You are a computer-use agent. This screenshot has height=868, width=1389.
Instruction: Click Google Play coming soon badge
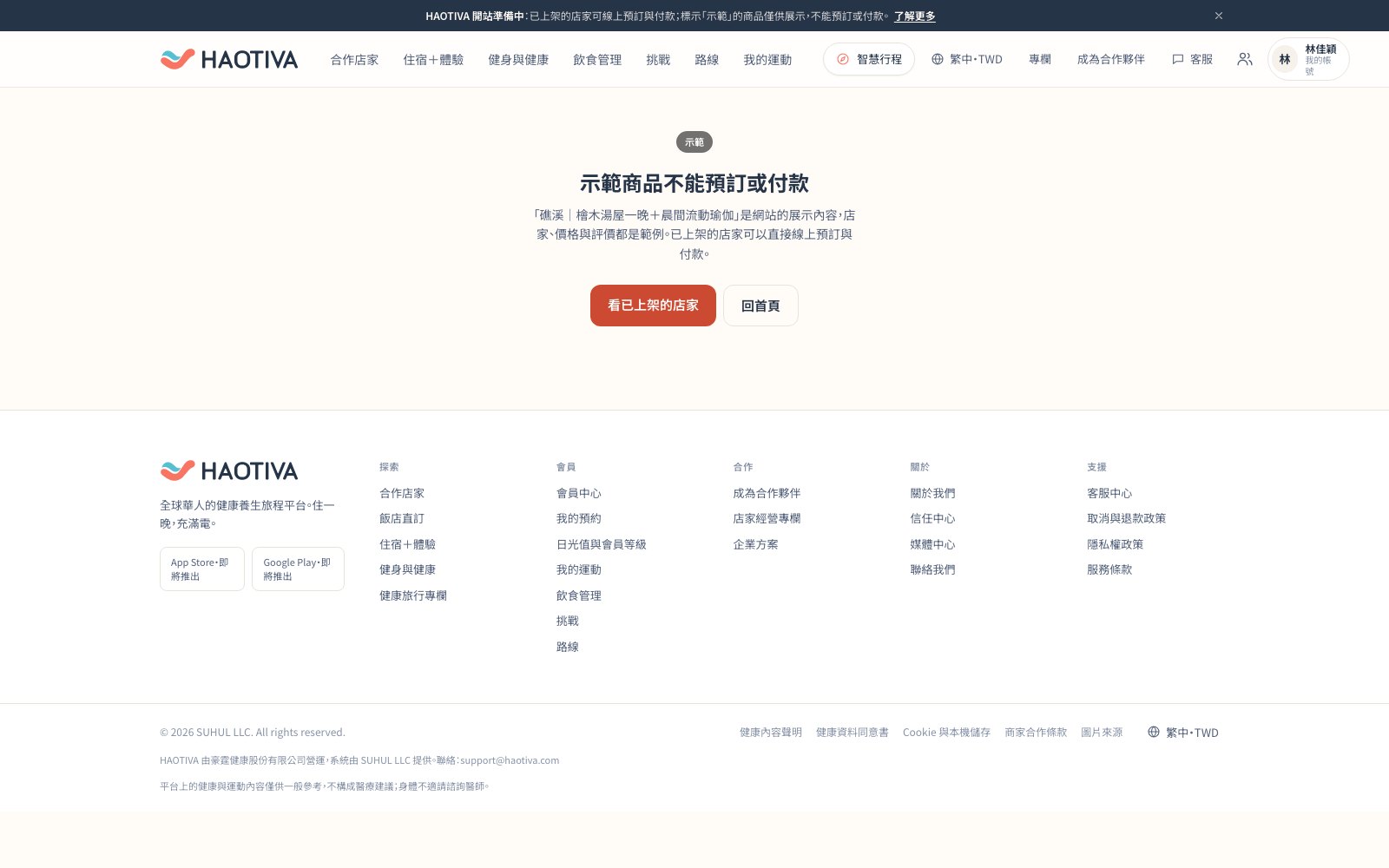(x=298, y=569)
